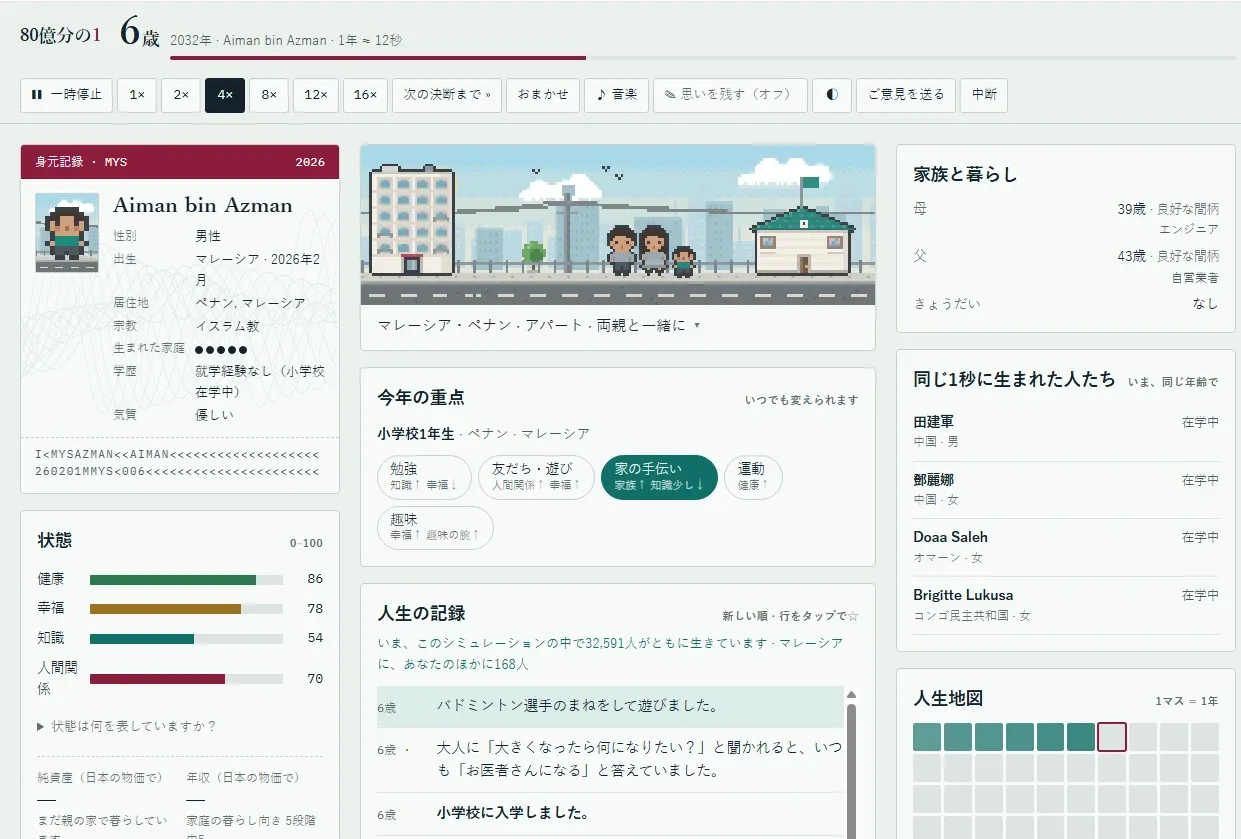
Task: Set speed to 2×
Action: 181,95
